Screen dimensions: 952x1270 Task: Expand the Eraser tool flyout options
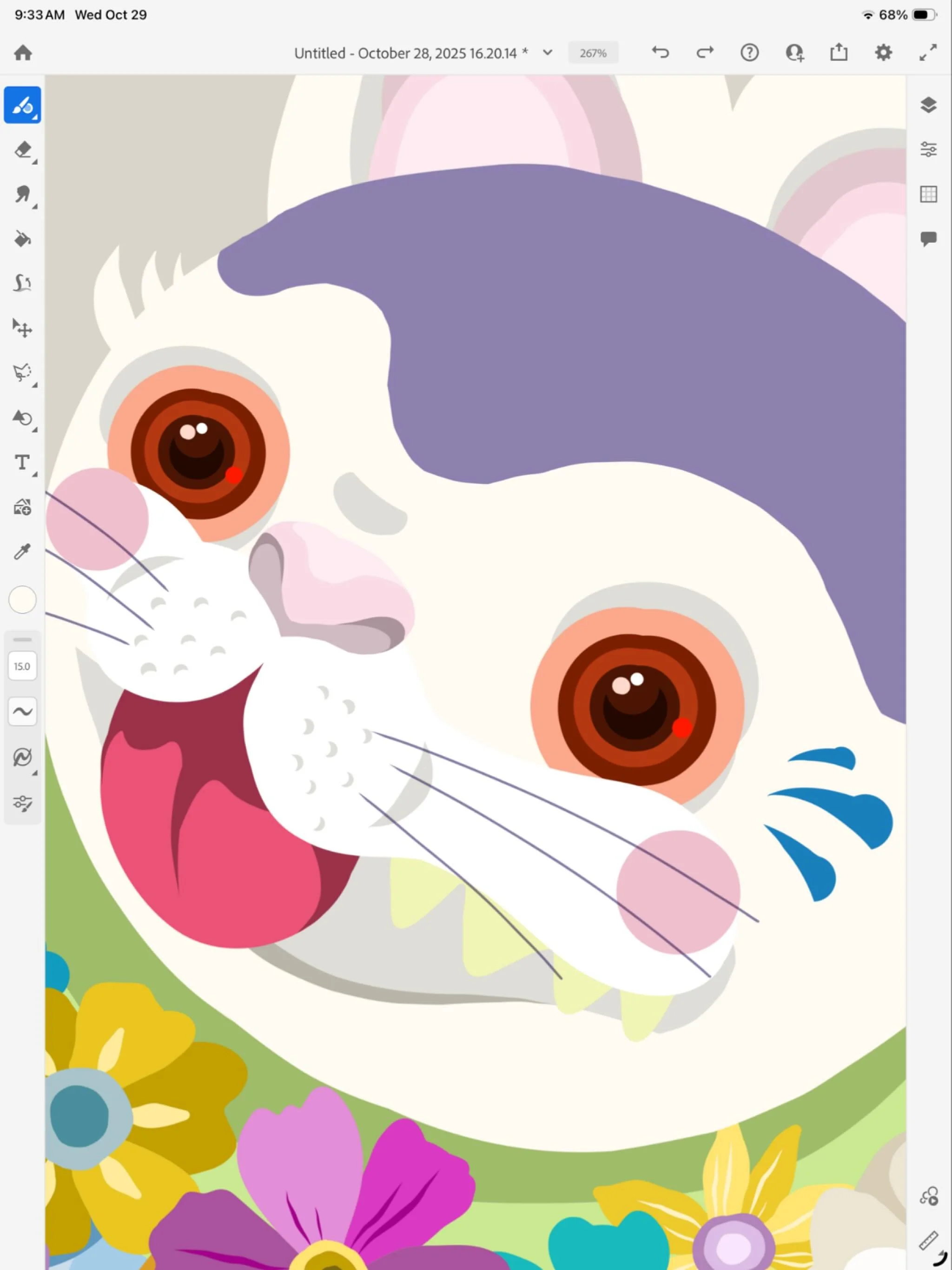pyautogui.click(x=34, y=162)
